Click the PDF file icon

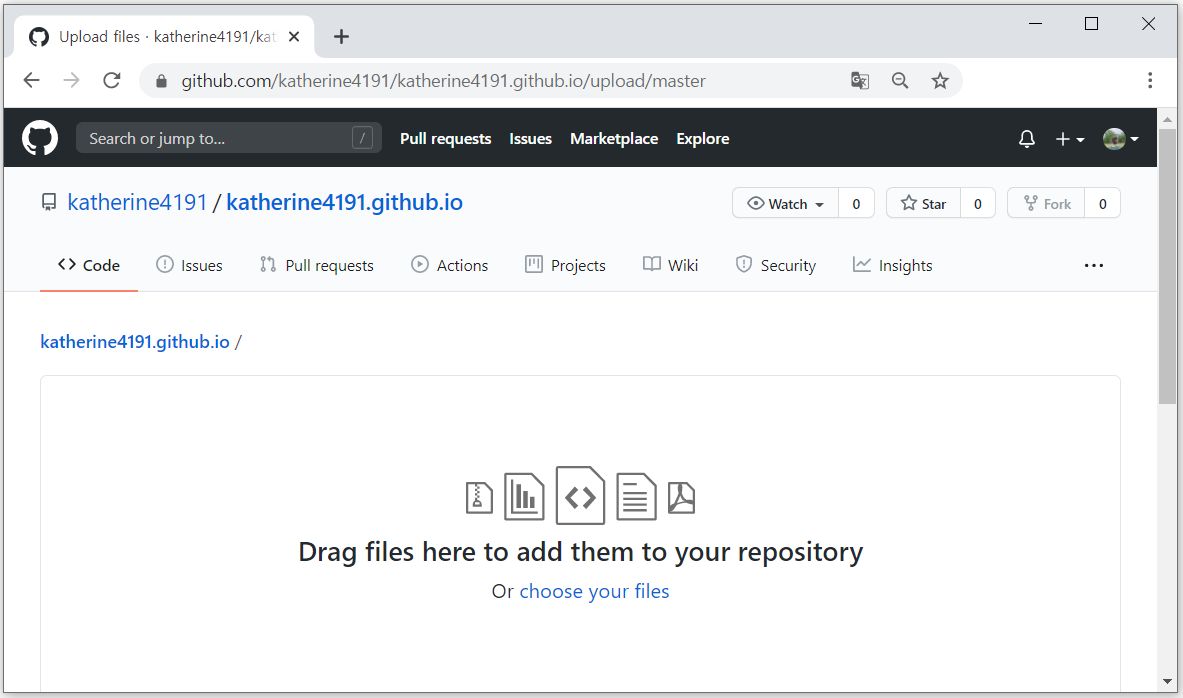click(681, 498)
